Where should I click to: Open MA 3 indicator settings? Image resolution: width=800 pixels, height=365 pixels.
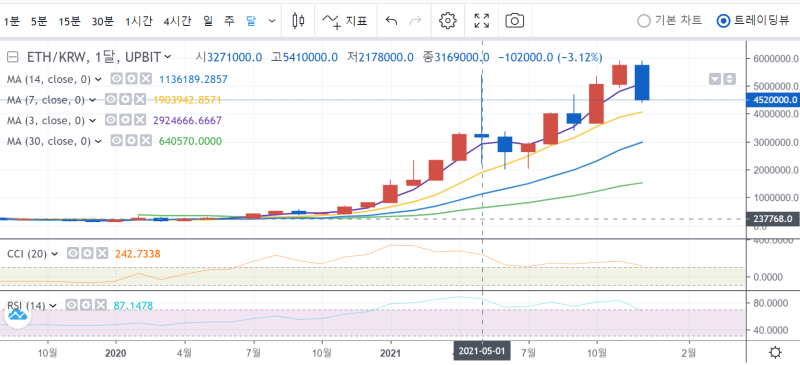tap(125, 120)
